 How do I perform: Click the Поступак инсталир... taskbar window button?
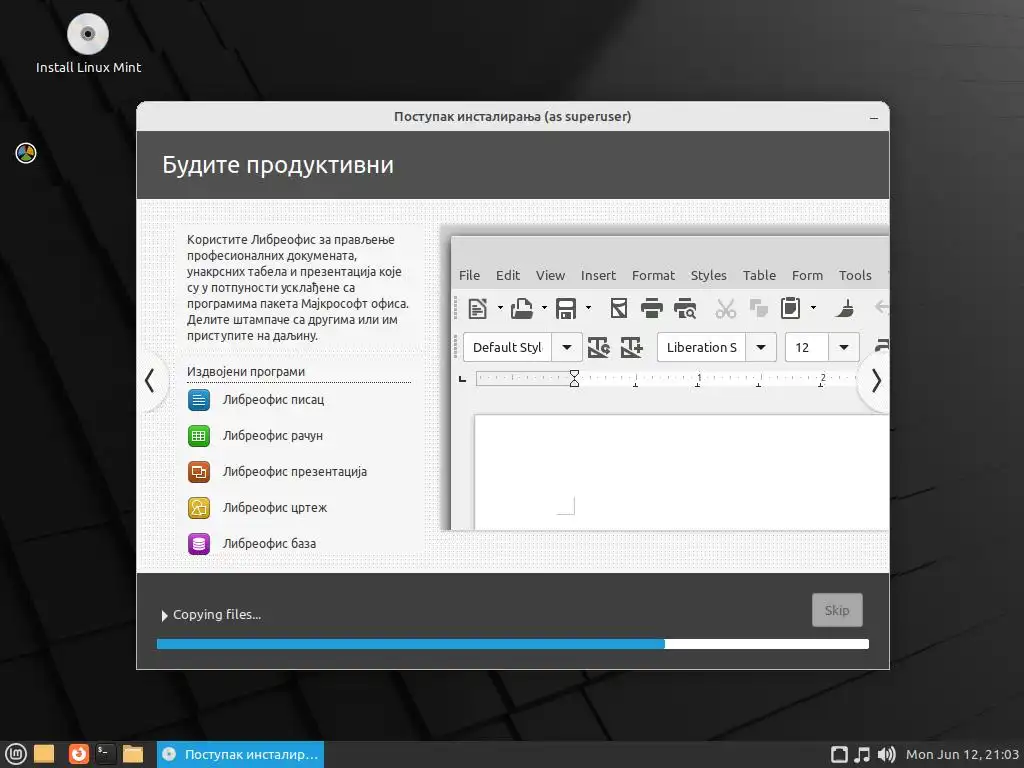240,754
